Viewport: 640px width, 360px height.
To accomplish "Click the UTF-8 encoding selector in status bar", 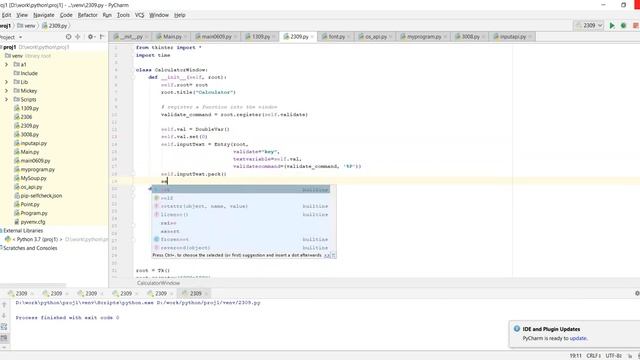I will (613, 356).
